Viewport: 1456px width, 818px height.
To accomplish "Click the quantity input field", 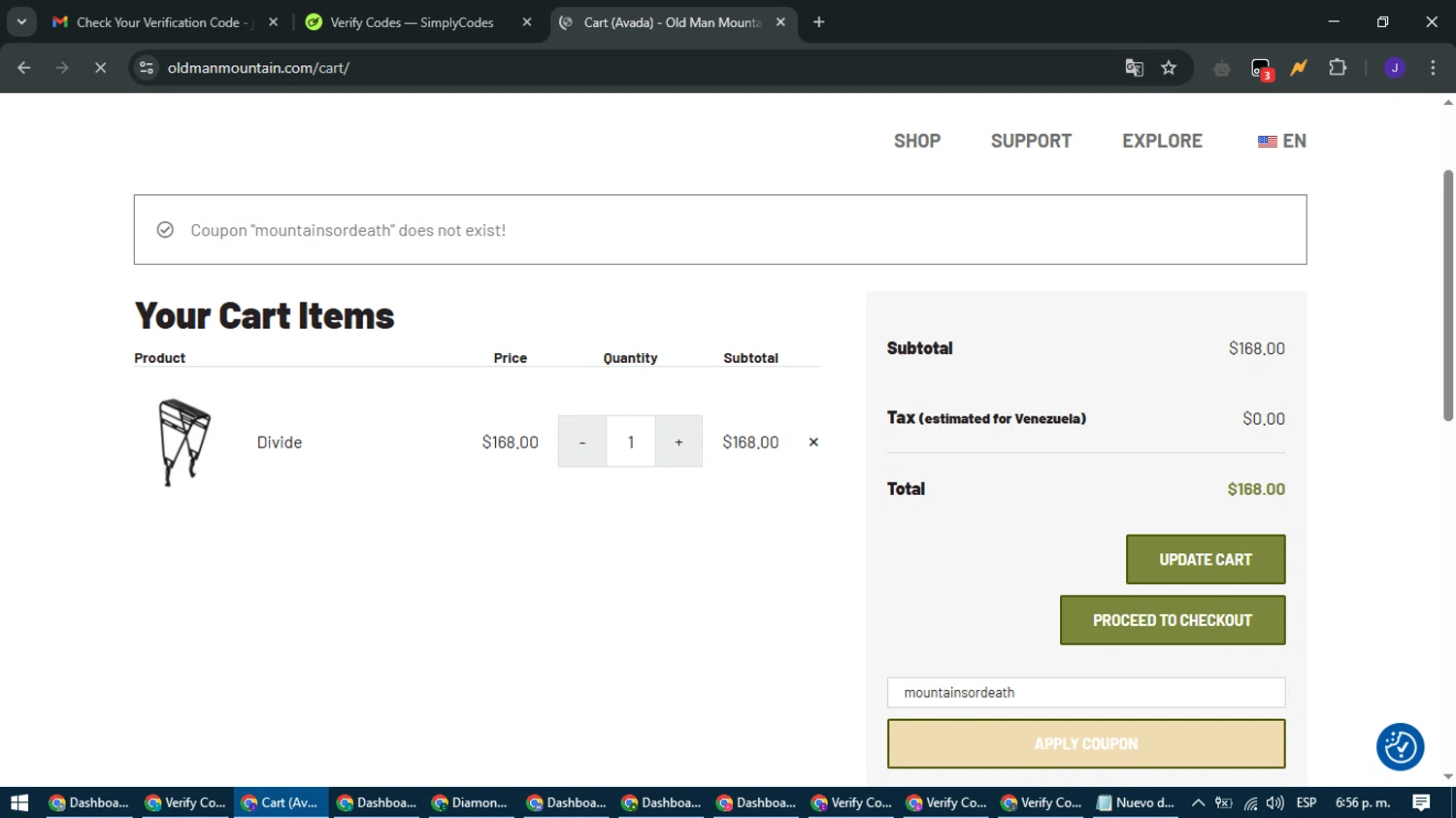I will [631, 442].
